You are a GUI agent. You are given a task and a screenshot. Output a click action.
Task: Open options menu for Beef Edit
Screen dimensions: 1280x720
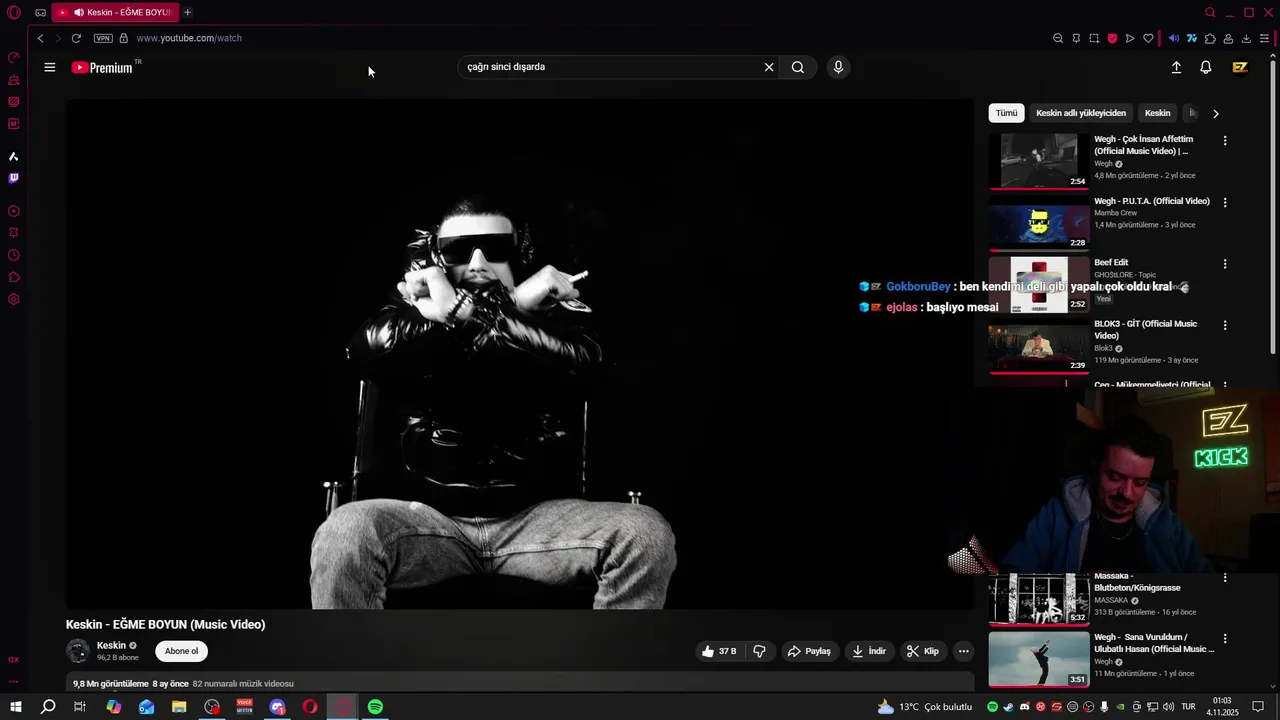[1225, 264]
